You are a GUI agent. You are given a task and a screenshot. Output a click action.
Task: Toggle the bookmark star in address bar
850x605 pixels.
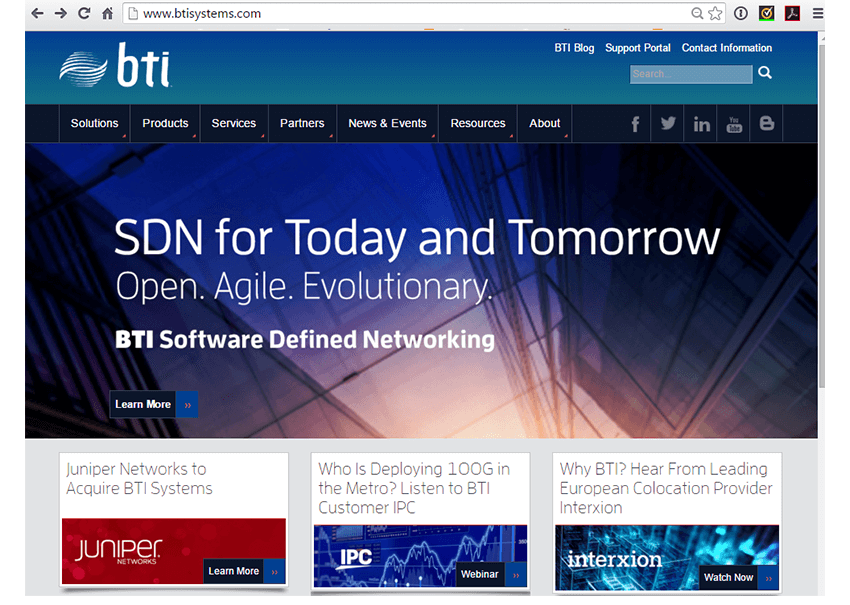coord(712,13)
